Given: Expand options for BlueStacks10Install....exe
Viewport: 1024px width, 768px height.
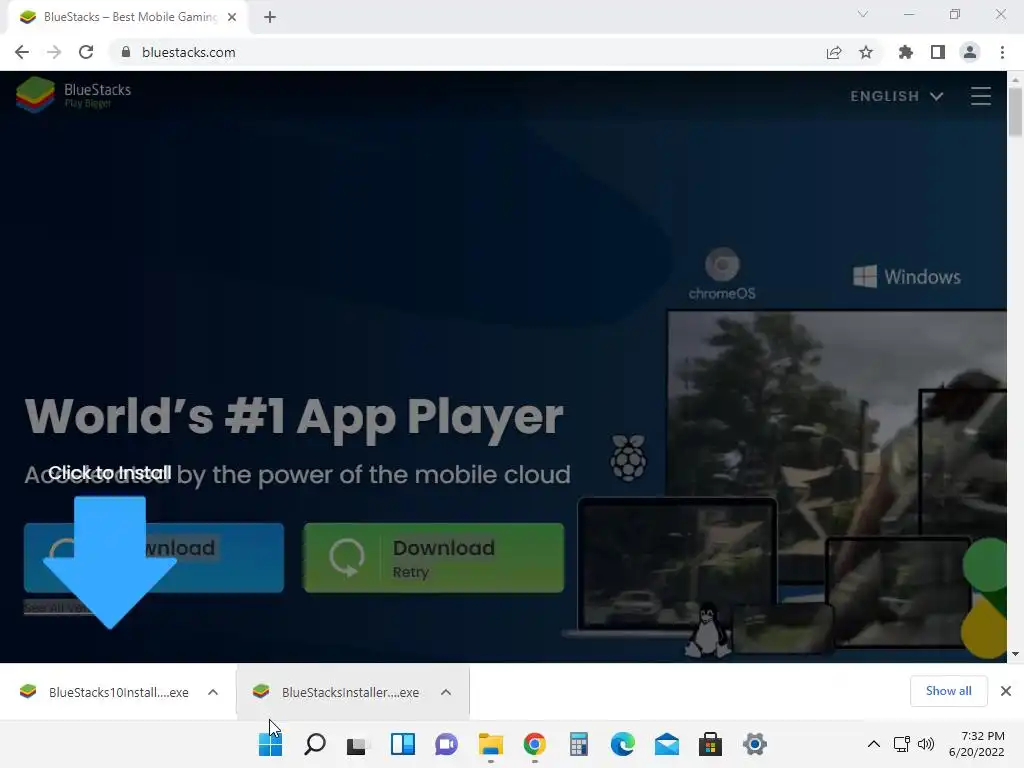Looking at the screenshot, I should point(213,692).
